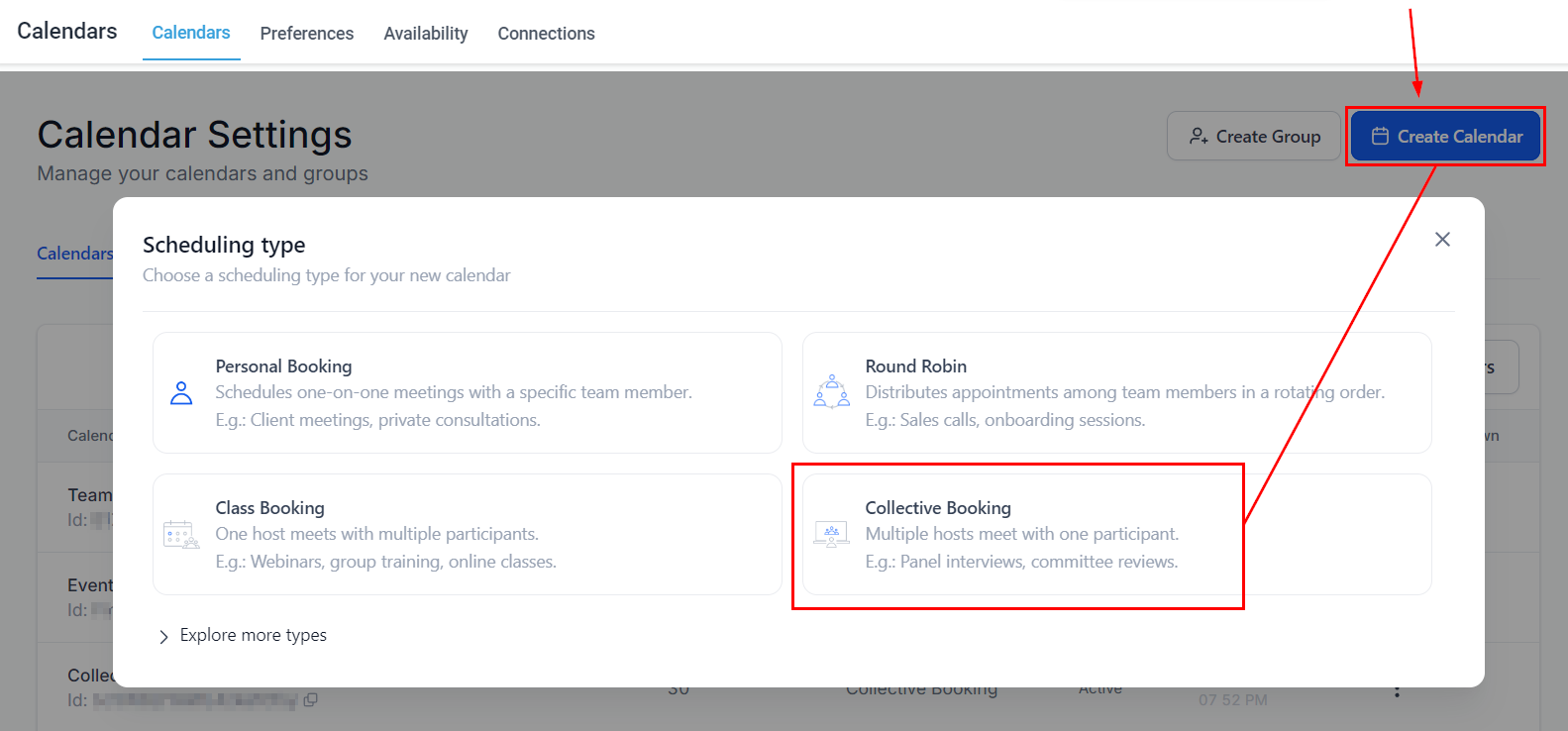Click the Round Robin rotation icon

(x=831, y=392)
